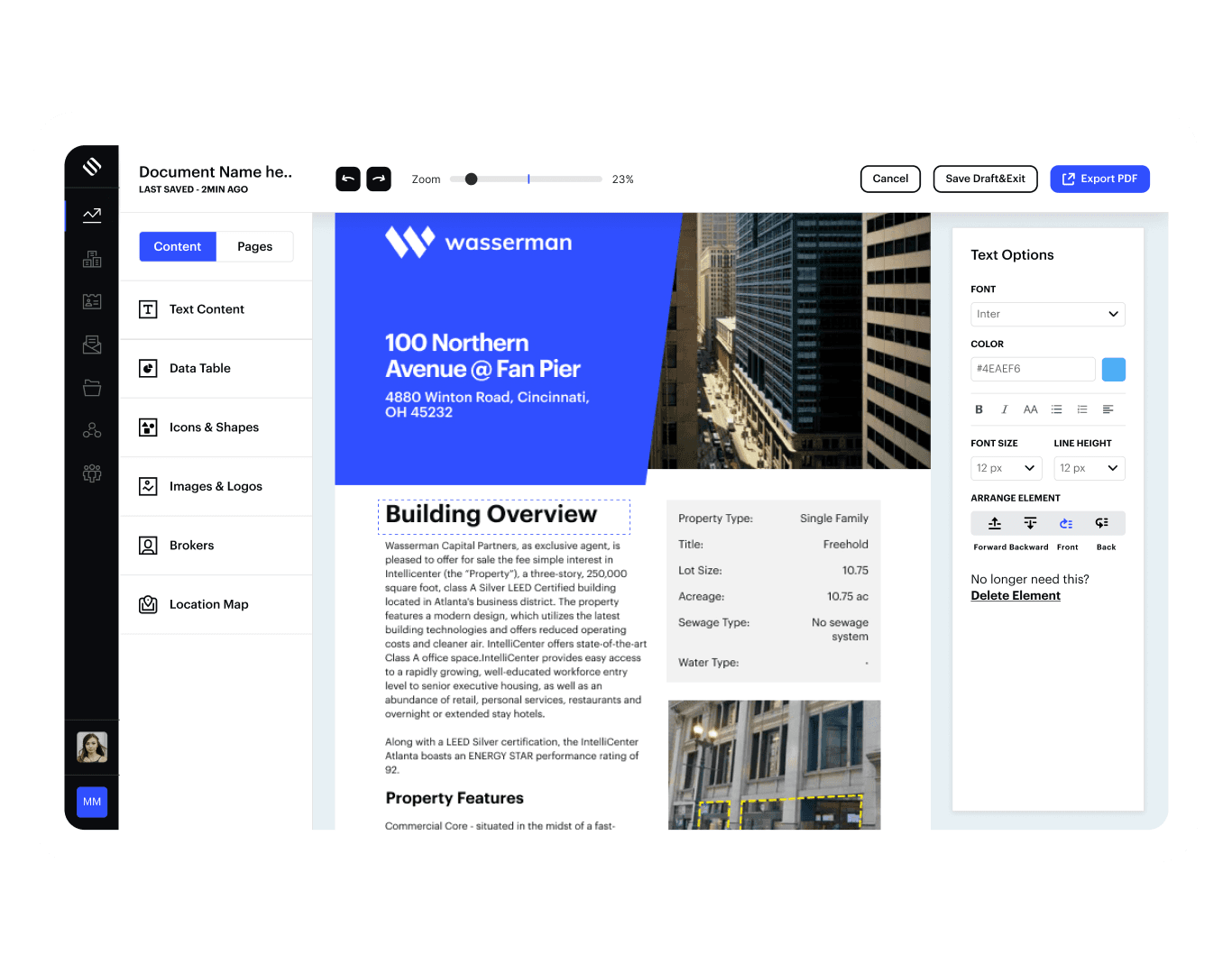
Task: Open the contacts card sidebar icon
Action: tap(92, 301)
